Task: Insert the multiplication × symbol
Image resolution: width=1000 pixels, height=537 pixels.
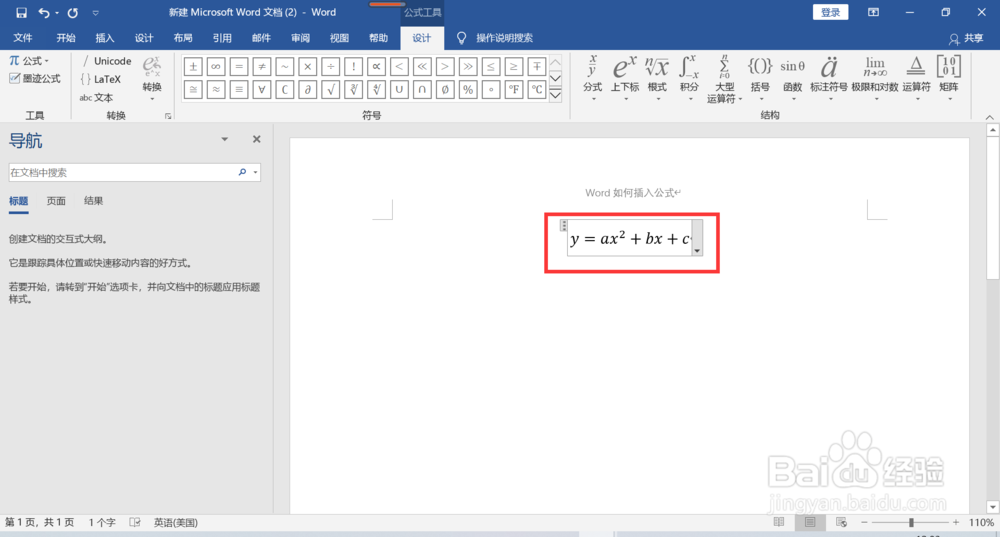Action: [x=307, y=66]
